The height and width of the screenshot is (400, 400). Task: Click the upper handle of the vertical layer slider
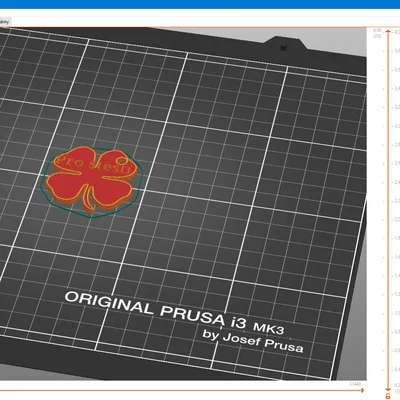click(x=388, y=31)
